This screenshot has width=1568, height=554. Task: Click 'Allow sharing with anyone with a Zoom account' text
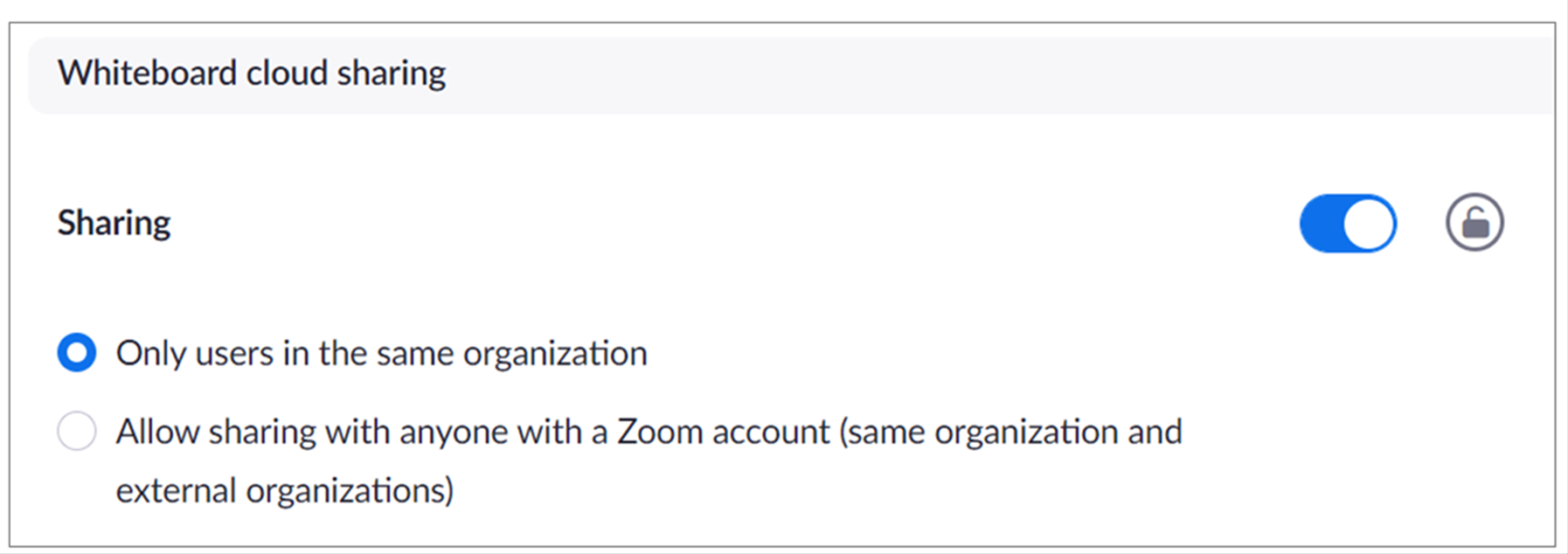click(473, 432)
